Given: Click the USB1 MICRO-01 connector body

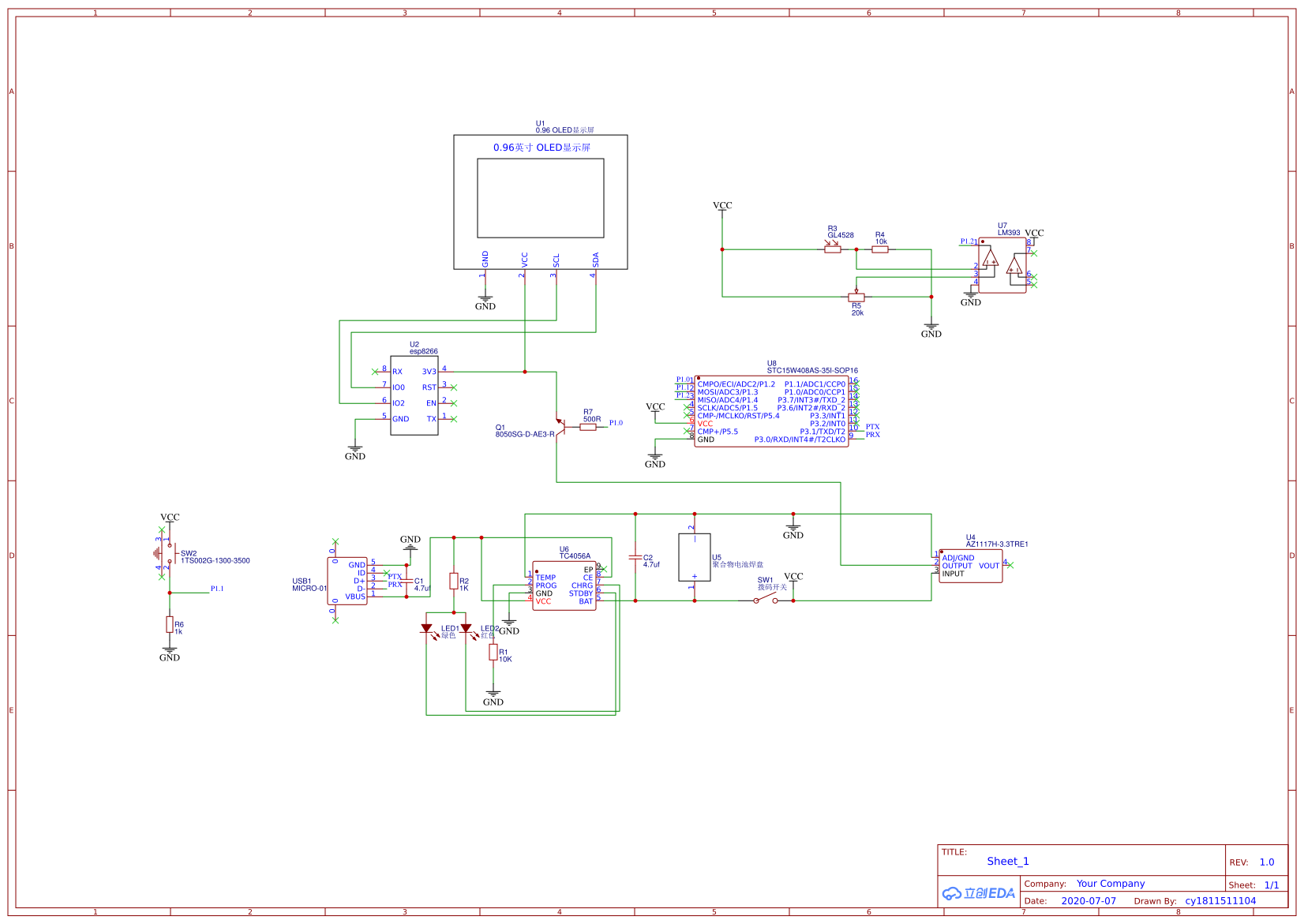Looking at the screenshot, I should tap(347, 581).
